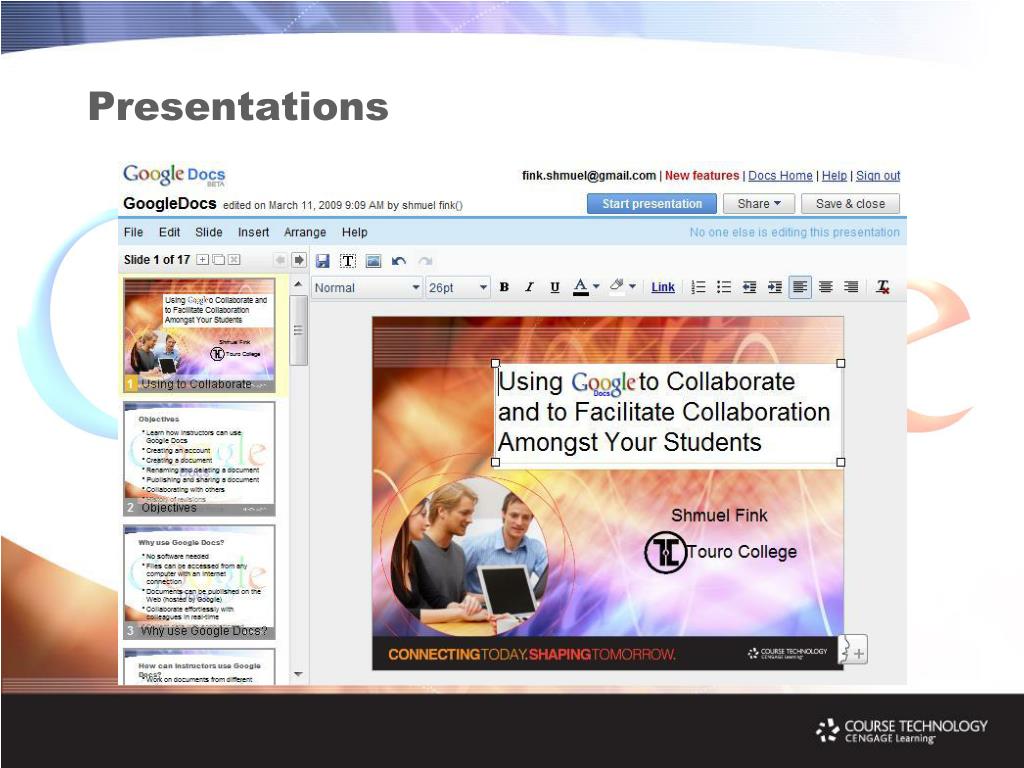Click the Save & close button
1024x768 pixels.
[850, 204]
